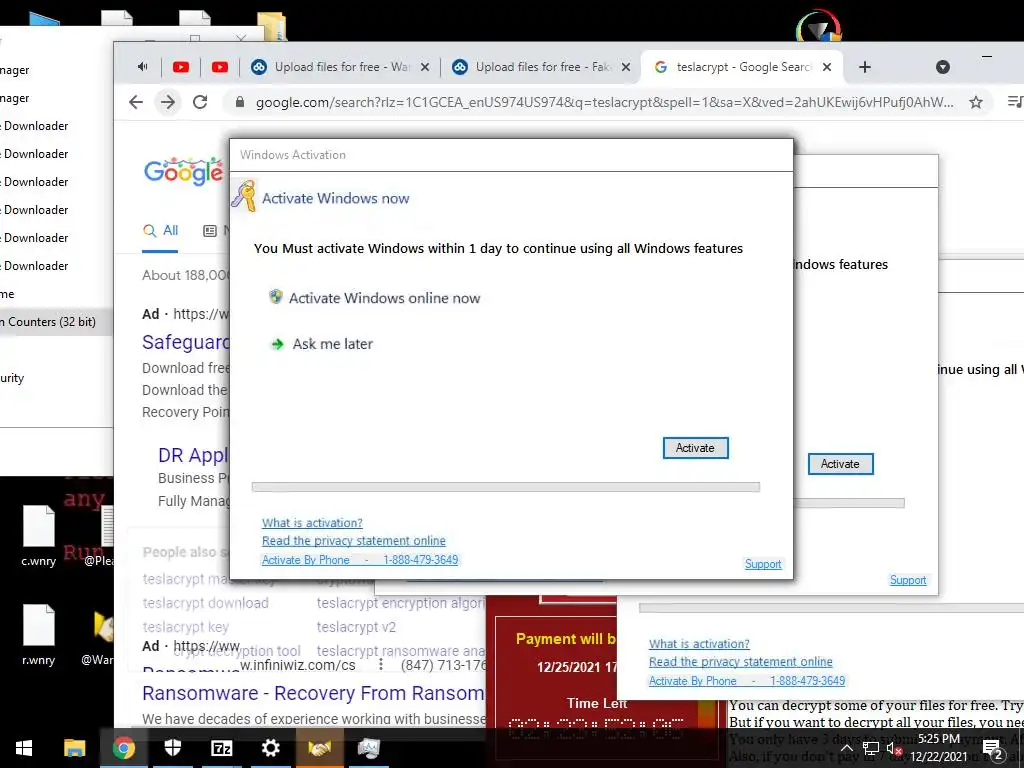
Task: Open Windows Security shield in taskbar
Action: point(172,748)
